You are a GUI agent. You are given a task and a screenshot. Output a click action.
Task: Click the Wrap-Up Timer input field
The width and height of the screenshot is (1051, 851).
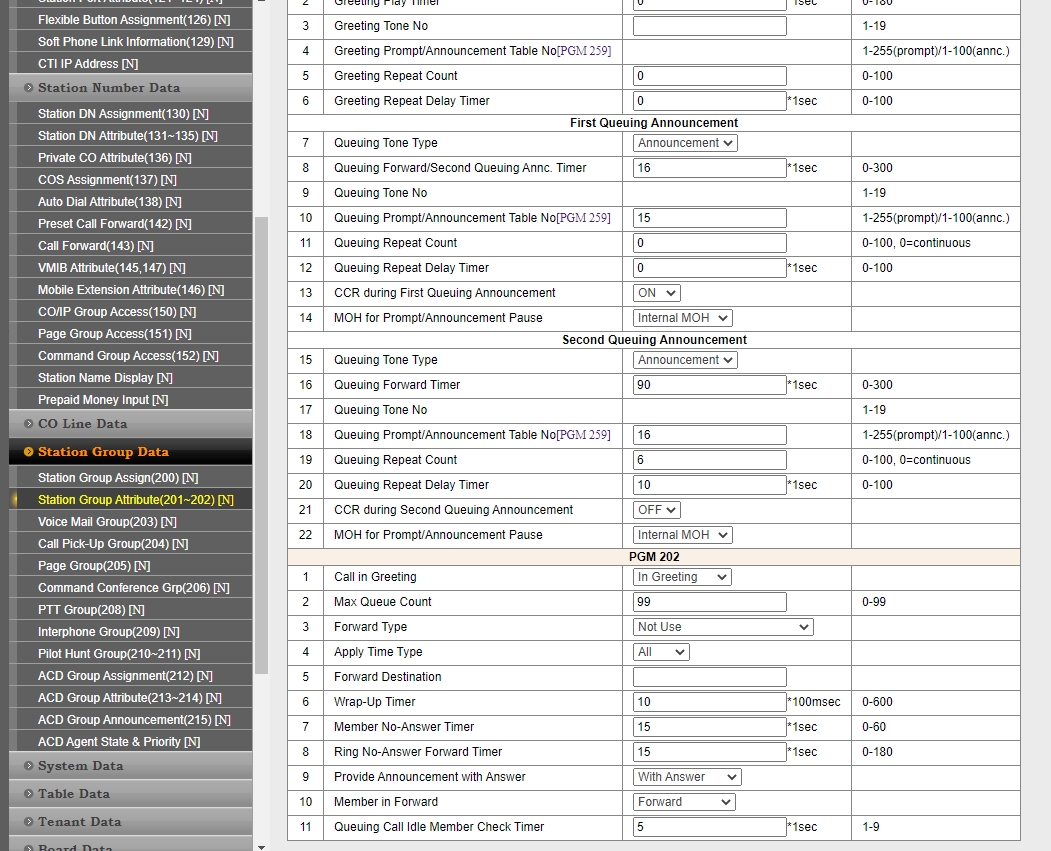pyautogui.click(x=709, y=702)
